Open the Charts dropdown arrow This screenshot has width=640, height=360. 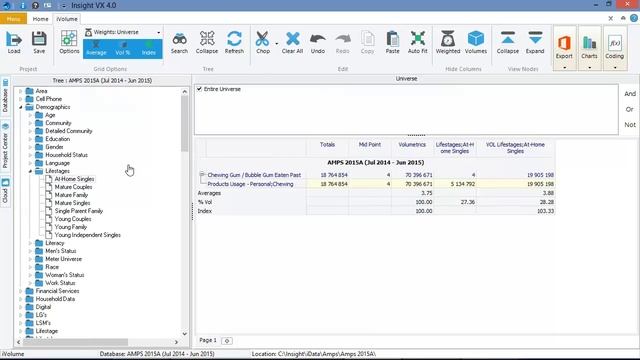tap(589, 67)
